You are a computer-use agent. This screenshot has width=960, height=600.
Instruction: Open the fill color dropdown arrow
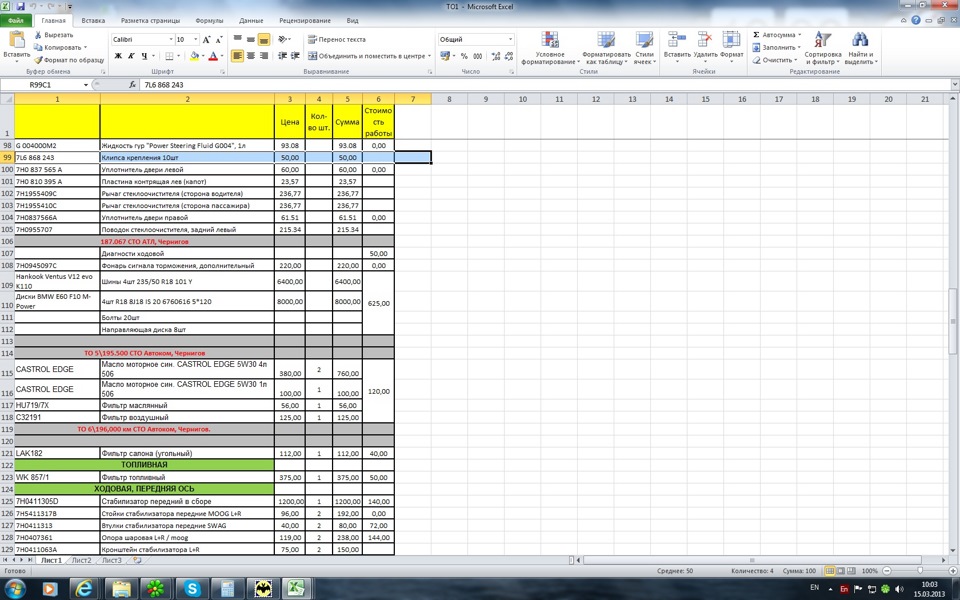click(x=202, y=56)
